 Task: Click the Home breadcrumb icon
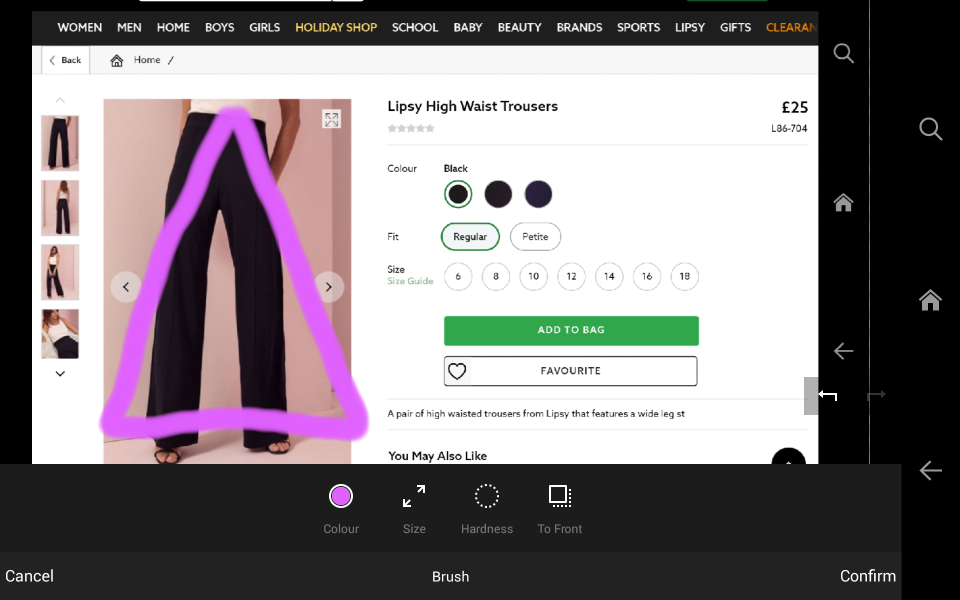116,60
